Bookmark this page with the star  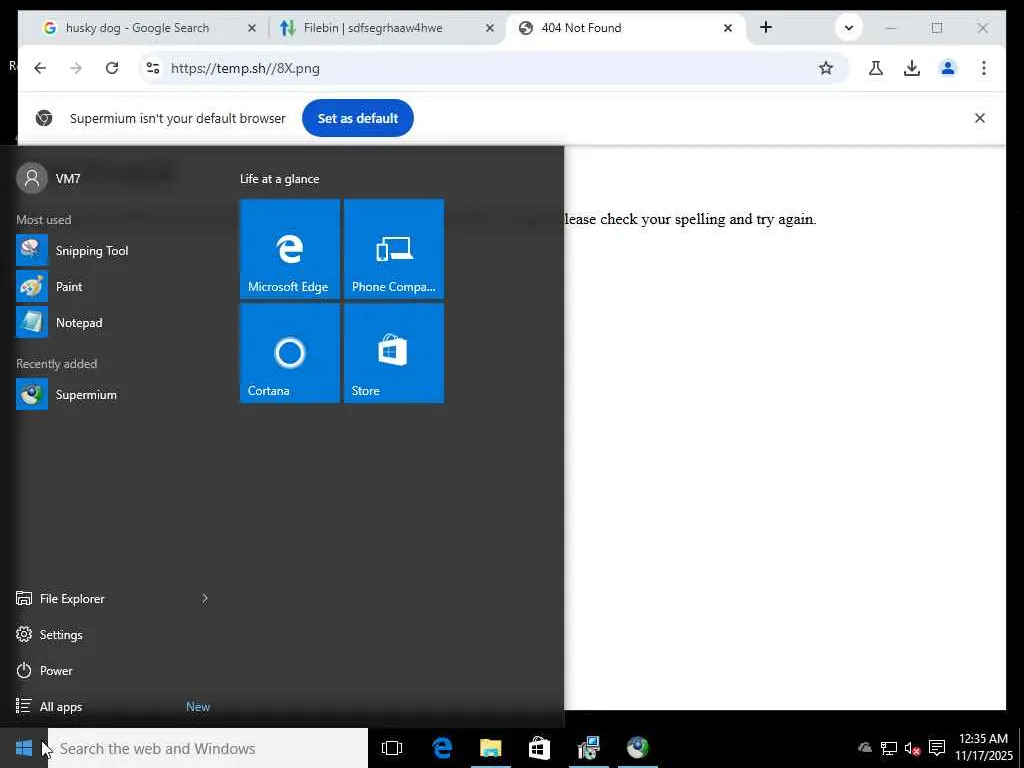click(x=826, y=68)
